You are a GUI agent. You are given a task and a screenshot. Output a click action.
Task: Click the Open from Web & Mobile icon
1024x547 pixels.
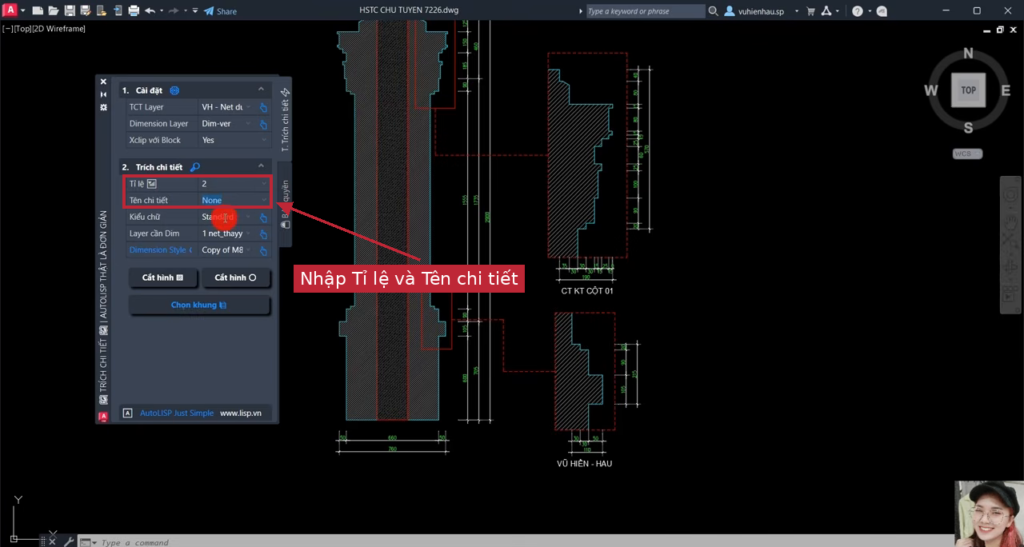101,11
